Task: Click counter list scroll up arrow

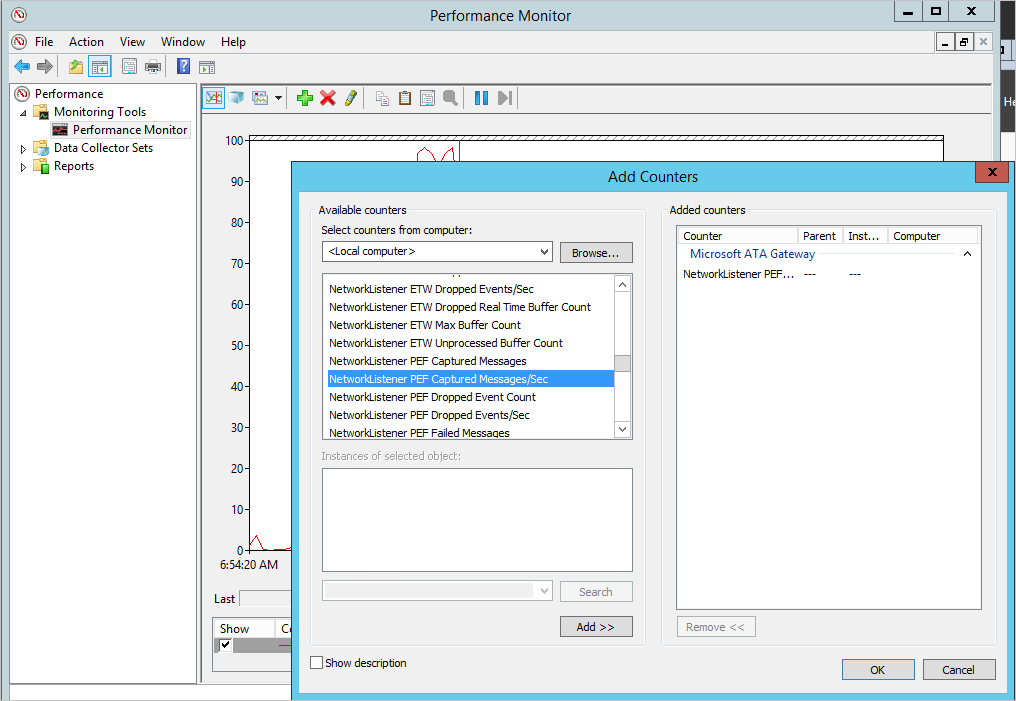Action: point(623,284)
